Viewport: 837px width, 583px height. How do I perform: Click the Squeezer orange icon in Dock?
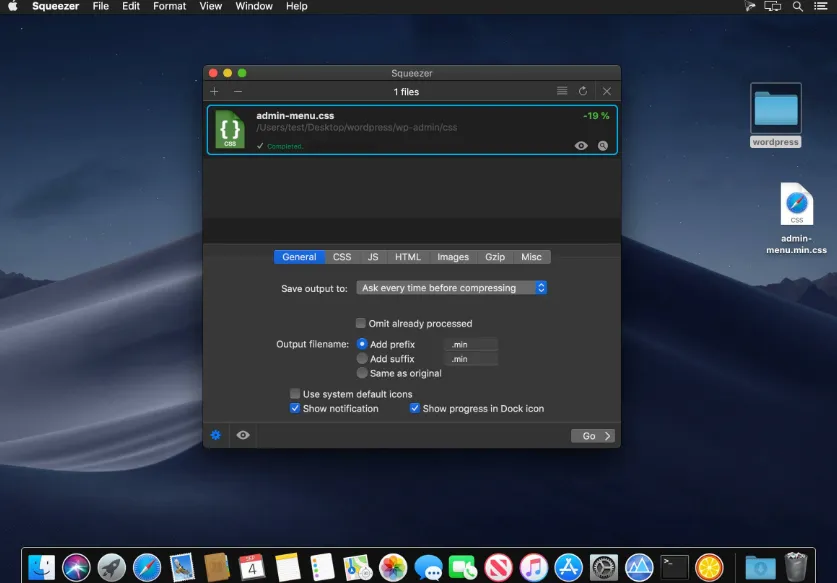tap(709, 567)
